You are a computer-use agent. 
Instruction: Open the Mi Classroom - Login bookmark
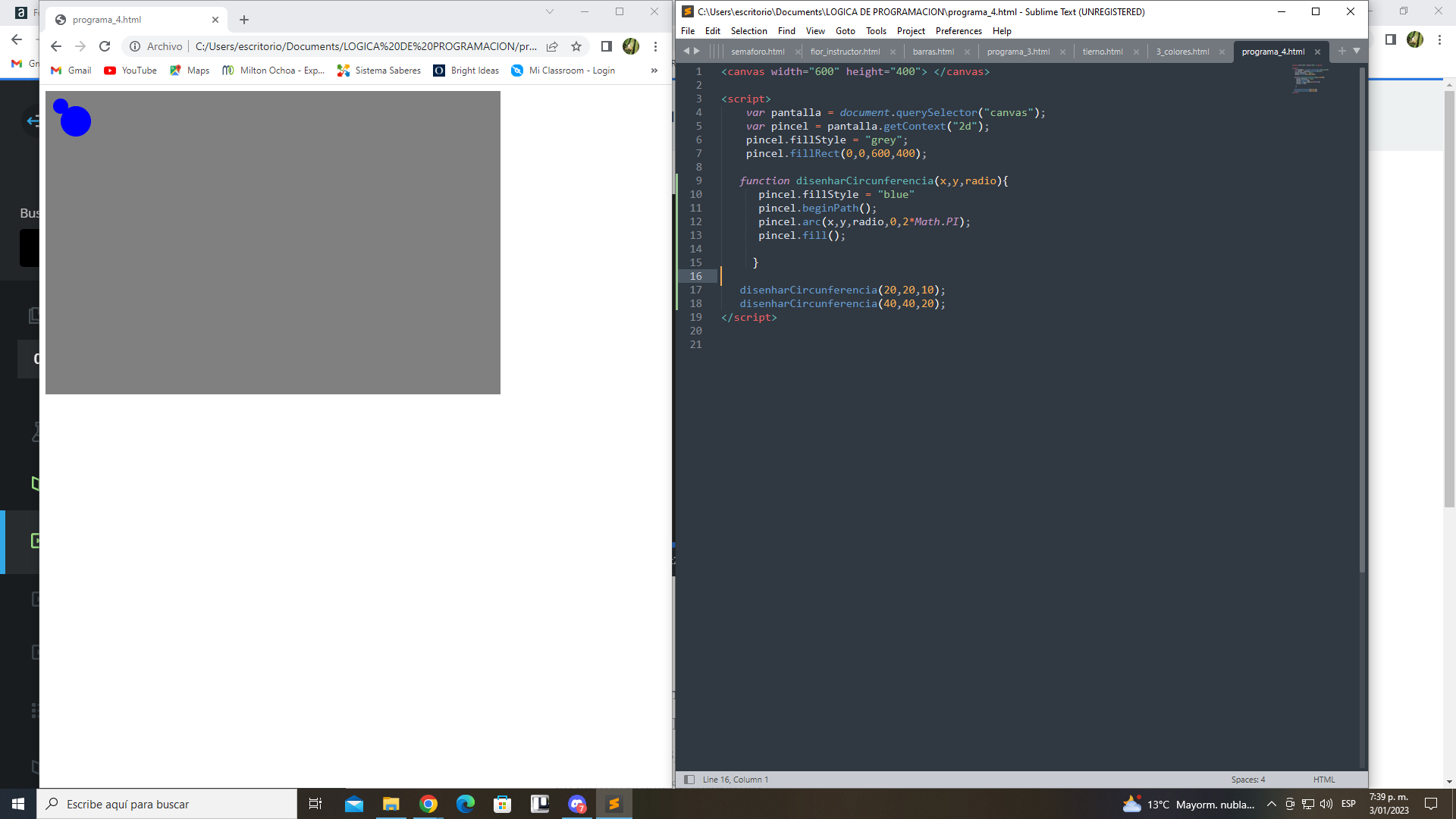point(563,71)
